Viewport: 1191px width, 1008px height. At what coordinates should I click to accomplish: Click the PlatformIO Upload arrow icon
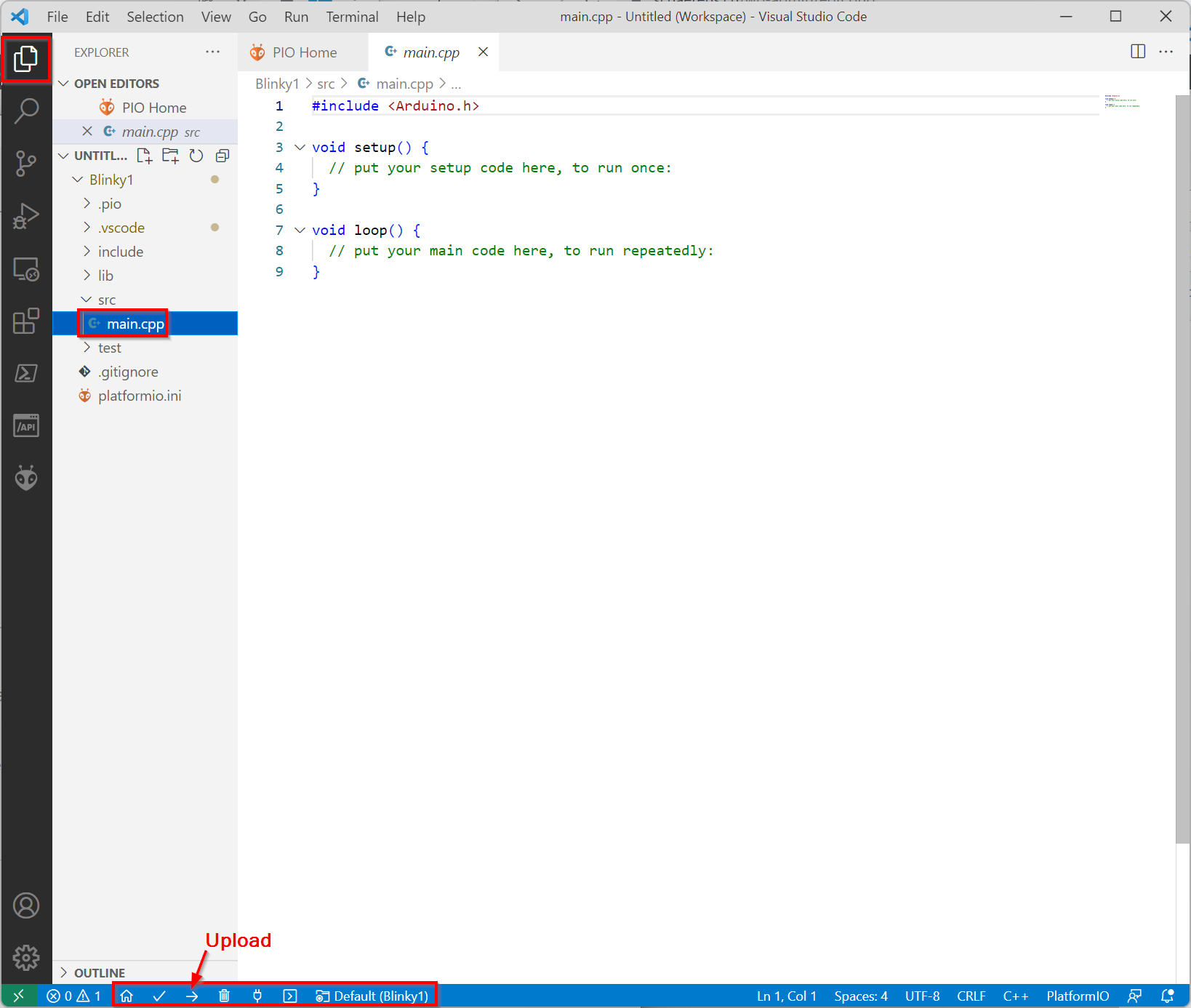pos(192,996)
